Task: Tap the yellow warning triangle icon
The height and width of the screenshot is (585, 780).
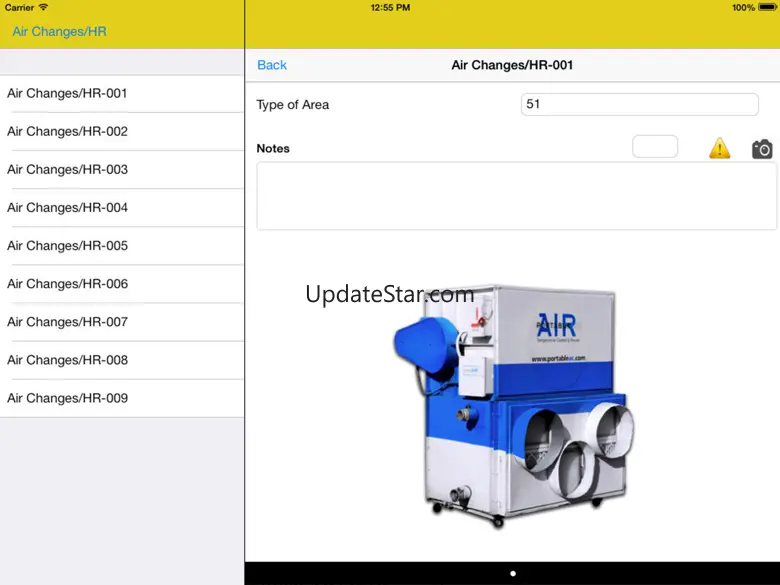Action: click(719, 148)
